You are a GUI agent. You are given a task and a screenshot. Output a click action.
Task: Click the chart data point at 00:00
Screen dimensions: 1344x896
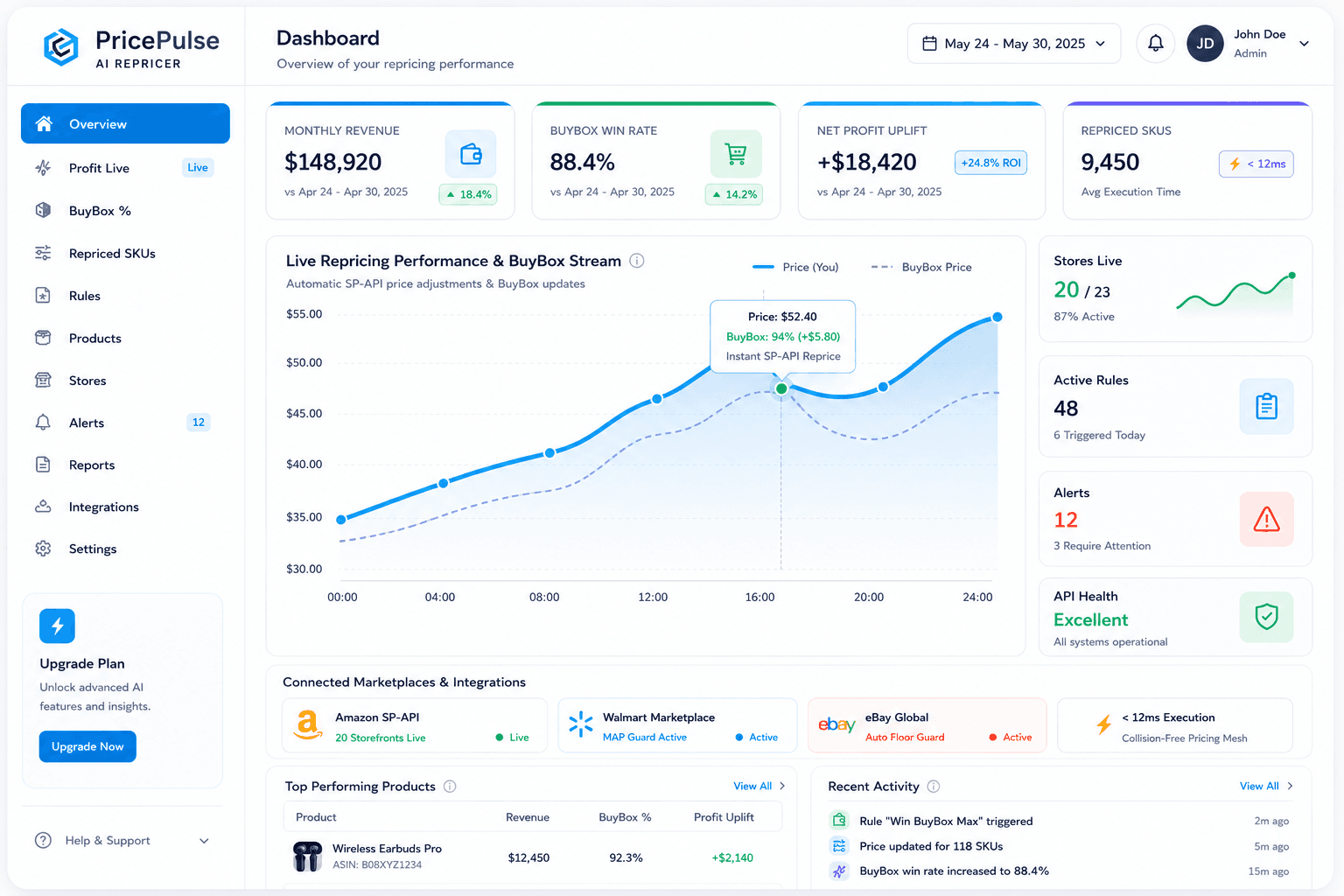point(341,520)
